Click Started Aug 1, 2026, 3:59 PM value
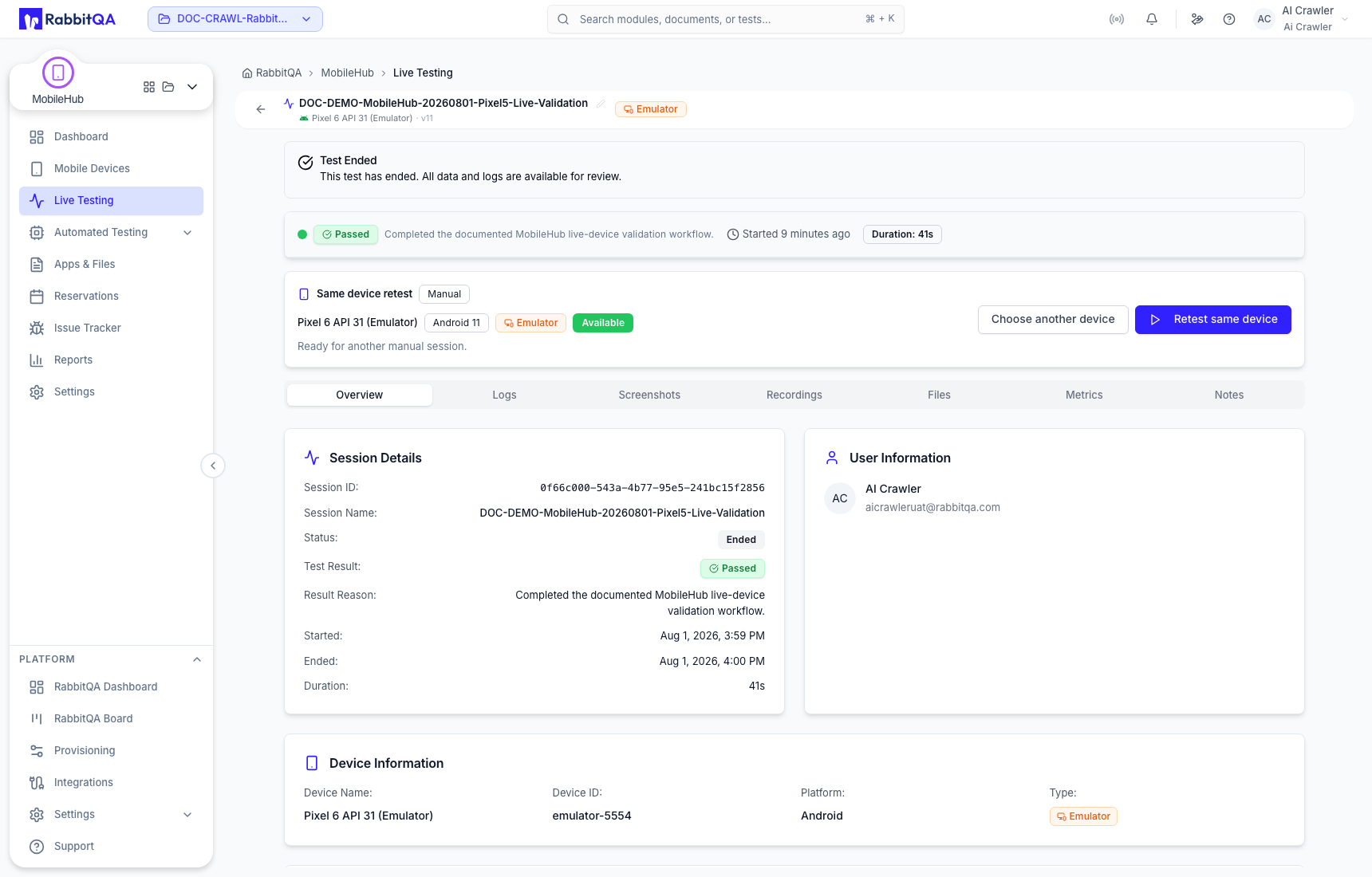This screenshot has height=877, width=1372. pyautogui.click(x=712, y=636)
